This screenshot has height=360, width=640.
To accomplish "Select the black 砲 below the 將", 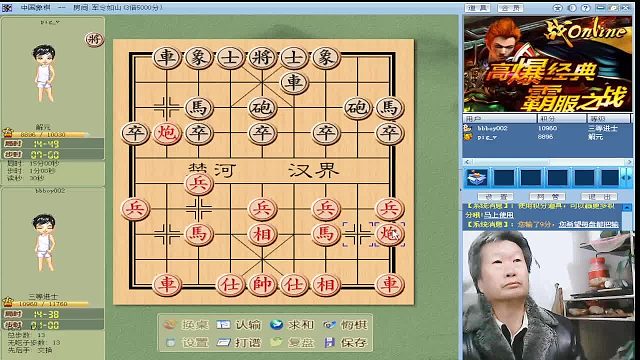I will 262,108.
